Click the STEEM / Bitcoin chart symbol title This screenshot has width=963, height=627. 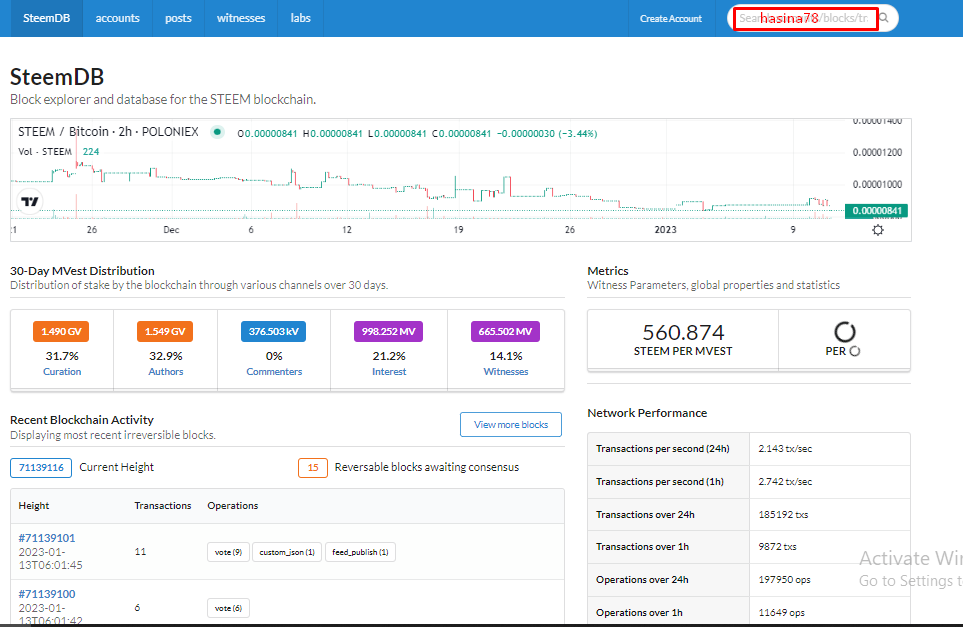[108, 131]
